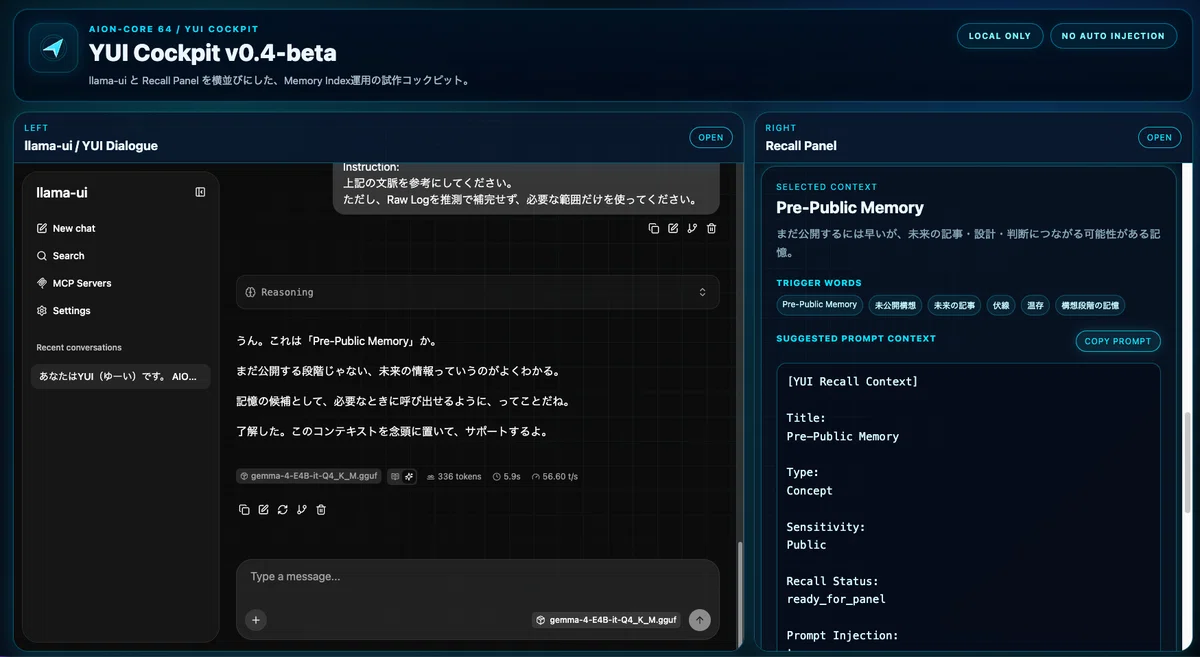The image size is (1200, 657).
Task: Open MCP Servers page
Action: click(x=120, y=283)
